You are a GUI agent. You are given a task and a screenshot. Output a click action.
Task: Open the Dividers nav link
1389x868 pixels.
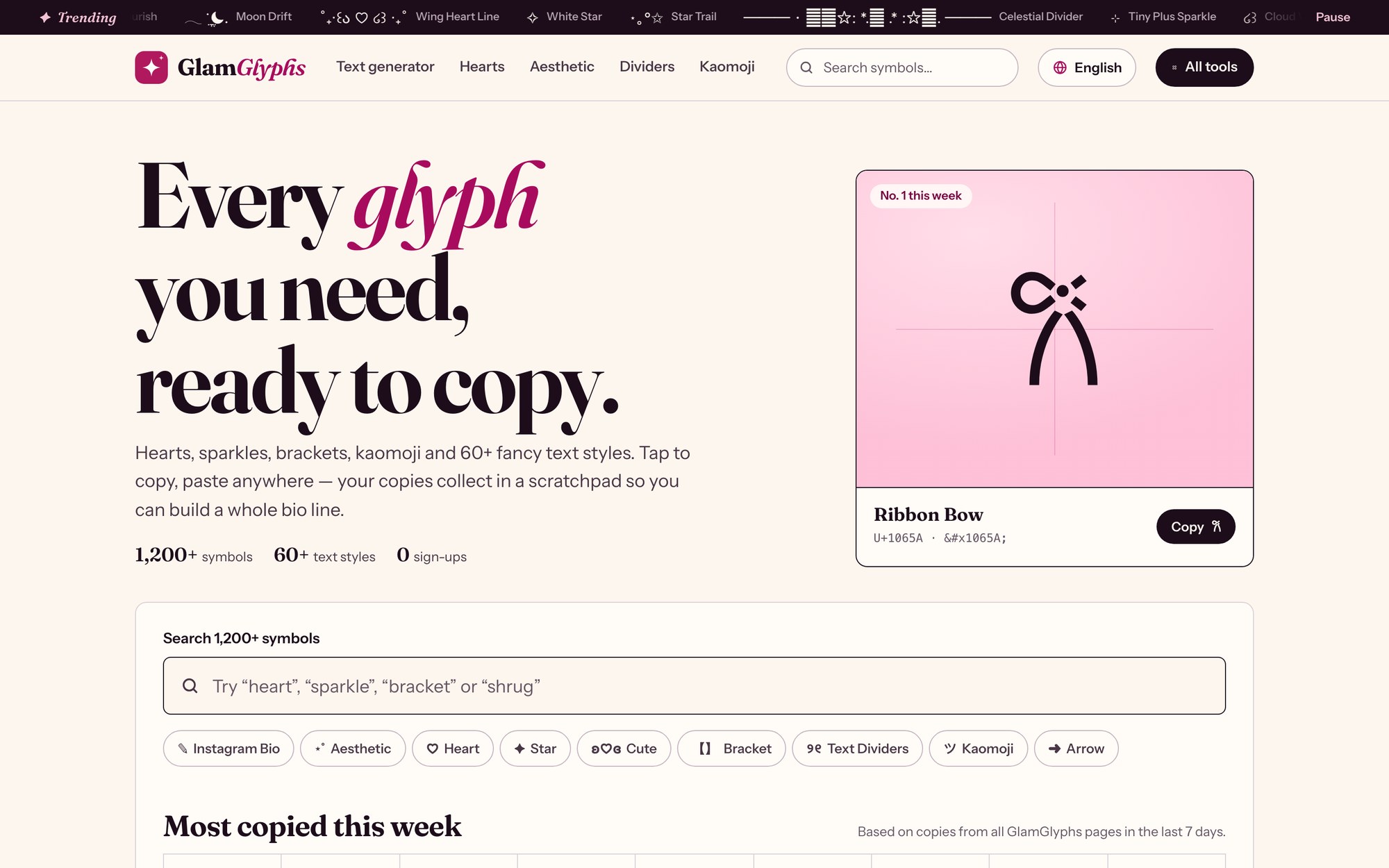647,67
